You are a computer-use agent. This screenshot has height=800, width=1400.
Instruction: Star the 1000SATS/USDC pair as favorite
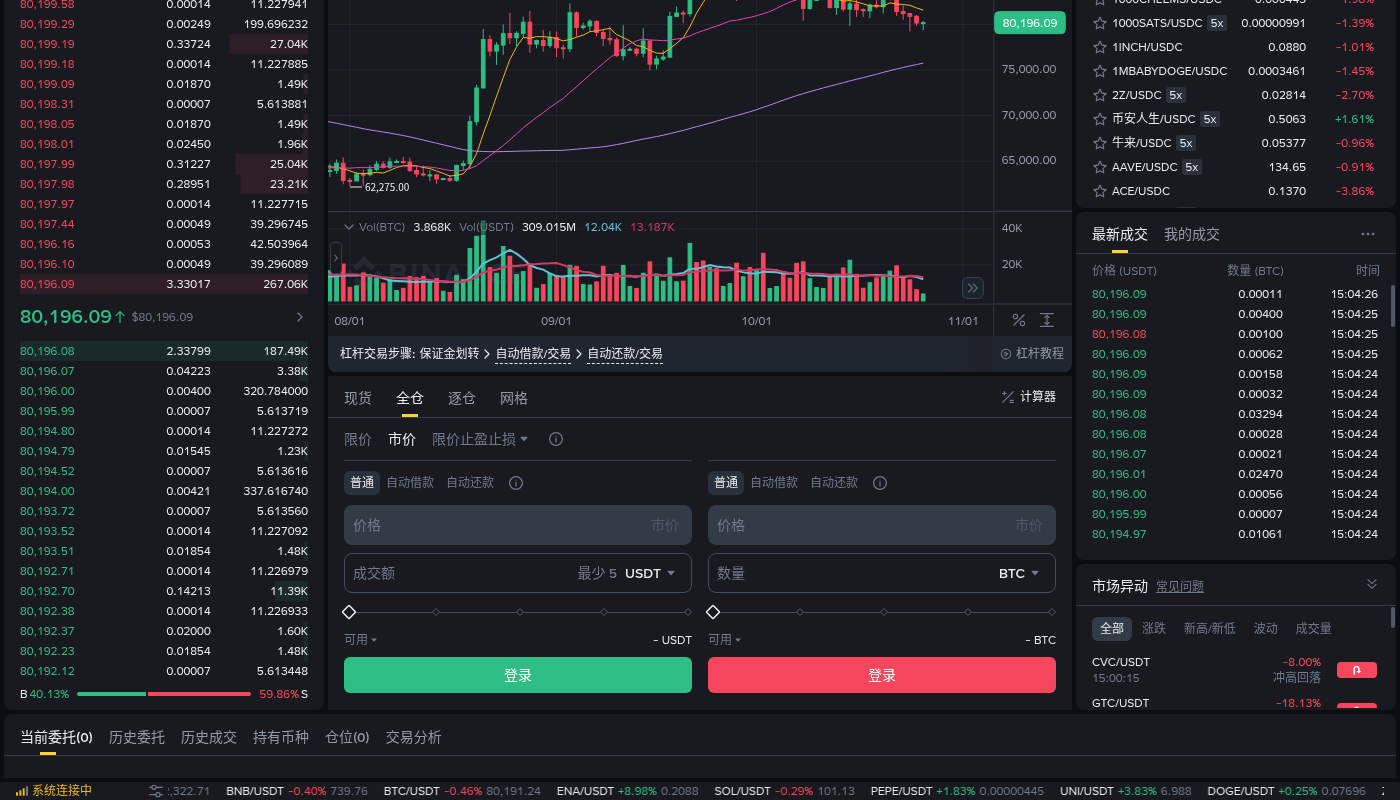click(1100, 23)
